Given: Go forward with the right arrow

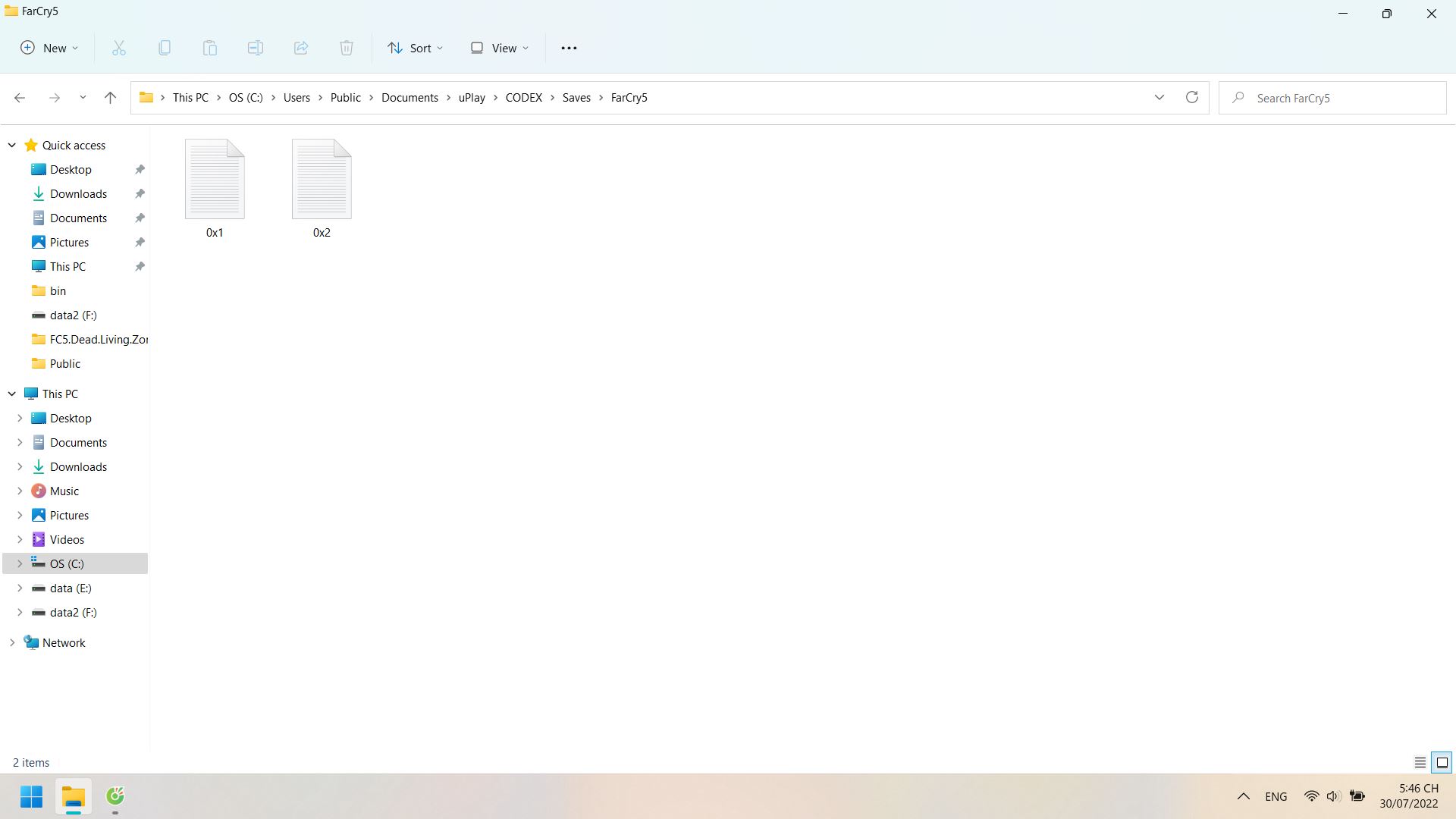Looking at the screenshot, I should (54, 98).
